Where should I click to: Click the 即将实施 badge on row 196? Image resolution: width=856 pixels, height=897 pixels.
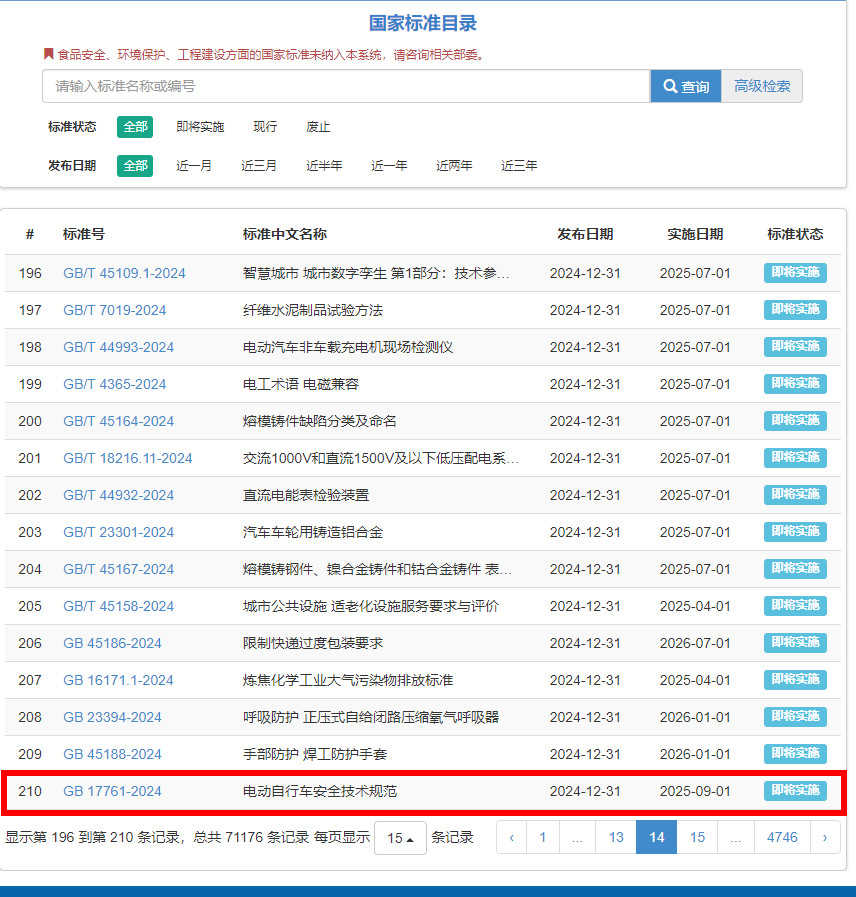point(795,272)
